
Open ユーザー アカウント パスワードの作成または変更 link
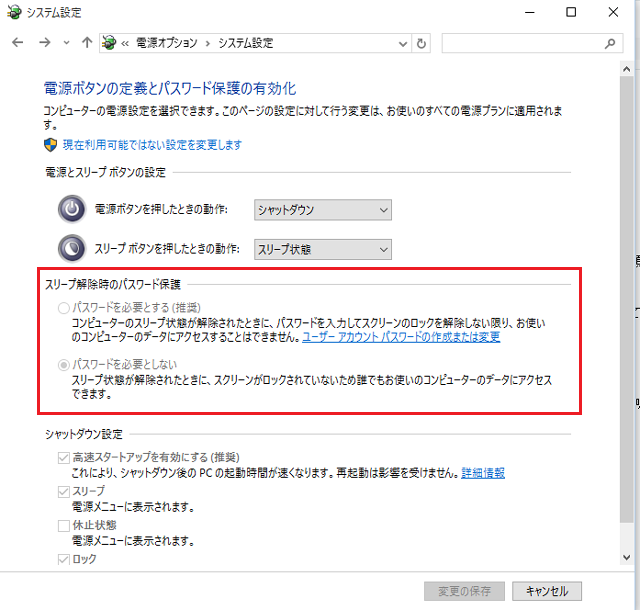coord(401,337)
